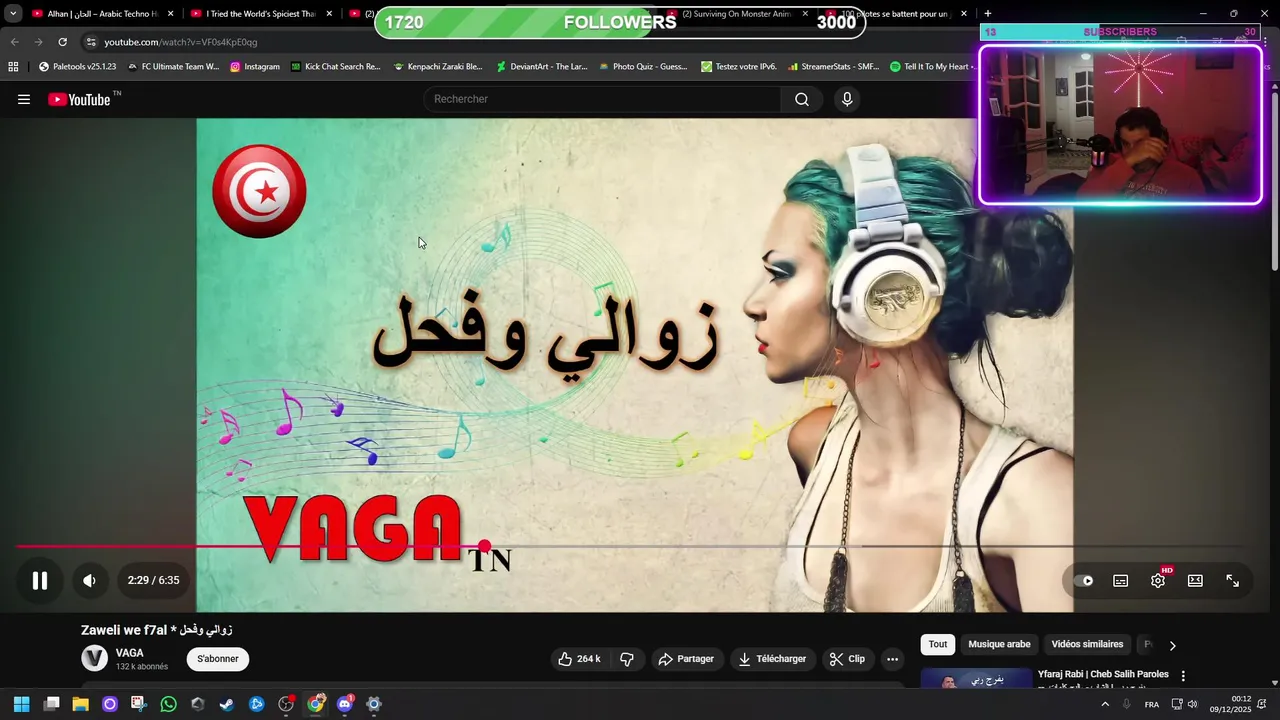Show hidden system tray icons
Image resolution: width=1280 pixels, height=720 pixels.
pyautogui.click(x=1105, y=704)
